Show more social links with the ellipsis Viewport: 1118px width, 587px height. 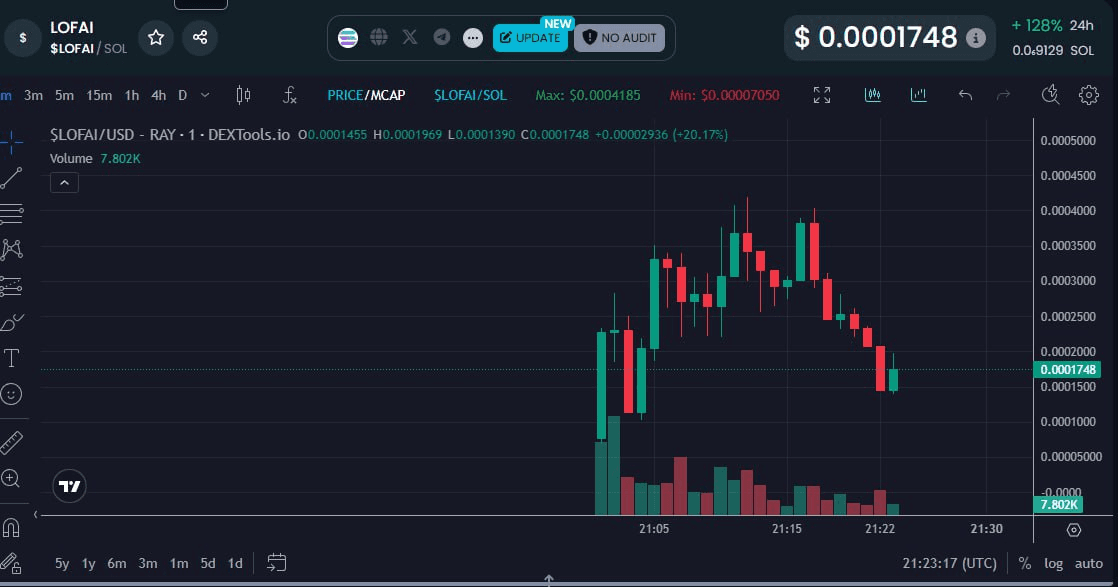pyautogui.click(x=473, y=38)
